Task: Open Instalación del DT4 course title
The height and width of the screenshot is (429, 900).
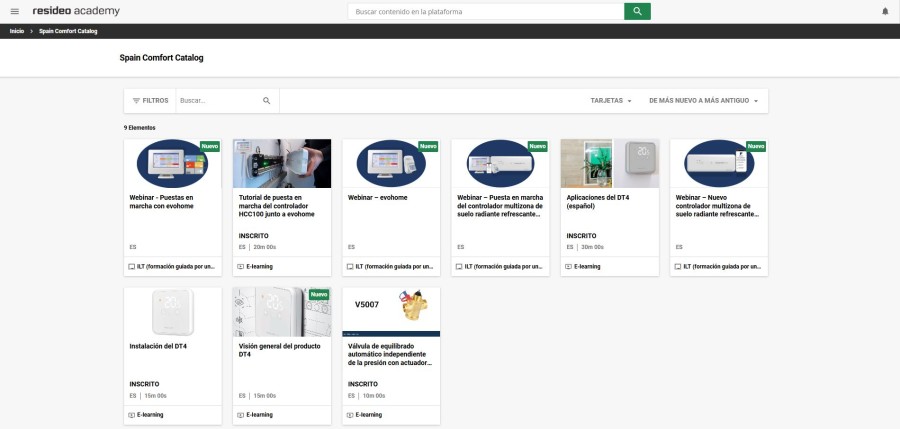Action: click(158, 346)
